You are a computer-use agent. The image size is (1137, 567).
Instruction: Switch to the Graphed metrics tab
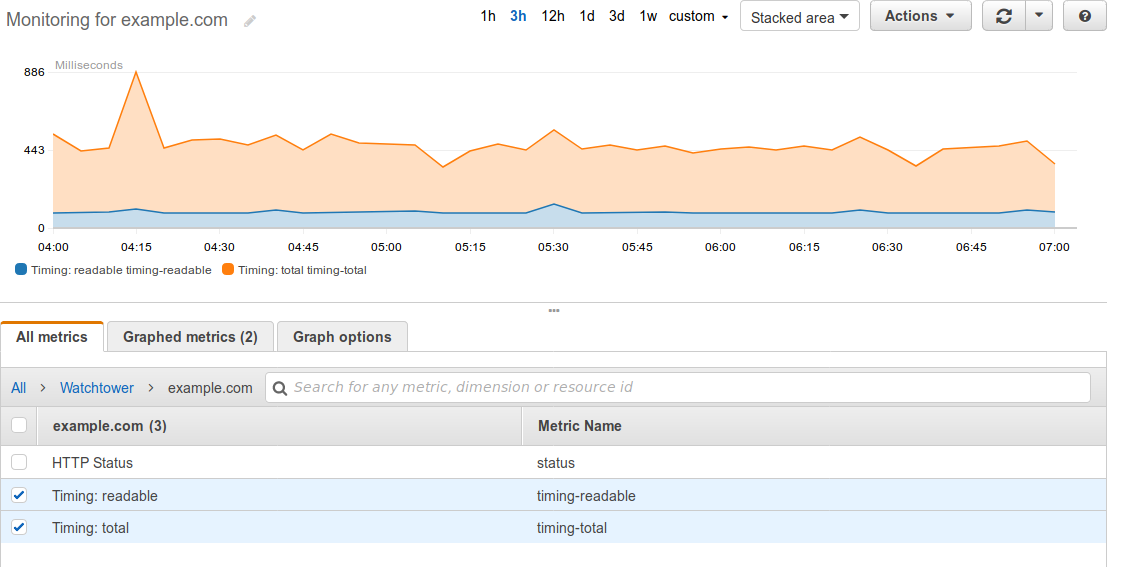point(191,336)
